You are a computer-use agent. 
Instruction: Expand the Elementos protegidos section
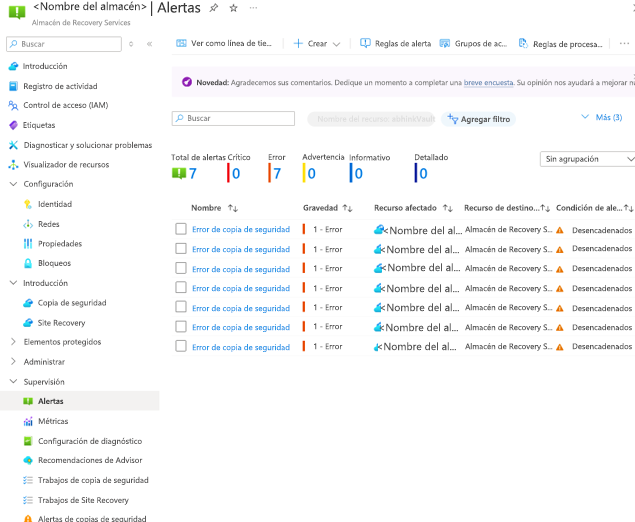(13, 342)
